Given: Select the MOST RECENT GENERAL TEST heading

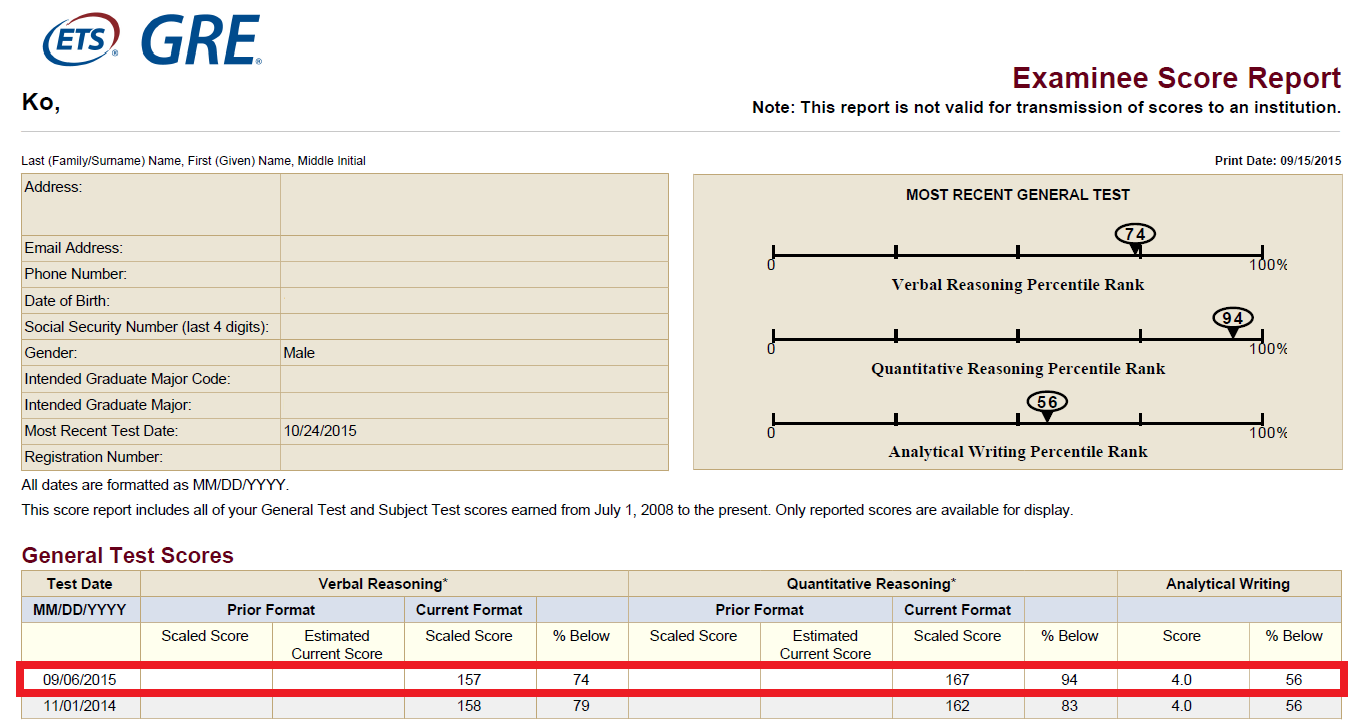Looking at the screenshot, I should click(1018, 195).
